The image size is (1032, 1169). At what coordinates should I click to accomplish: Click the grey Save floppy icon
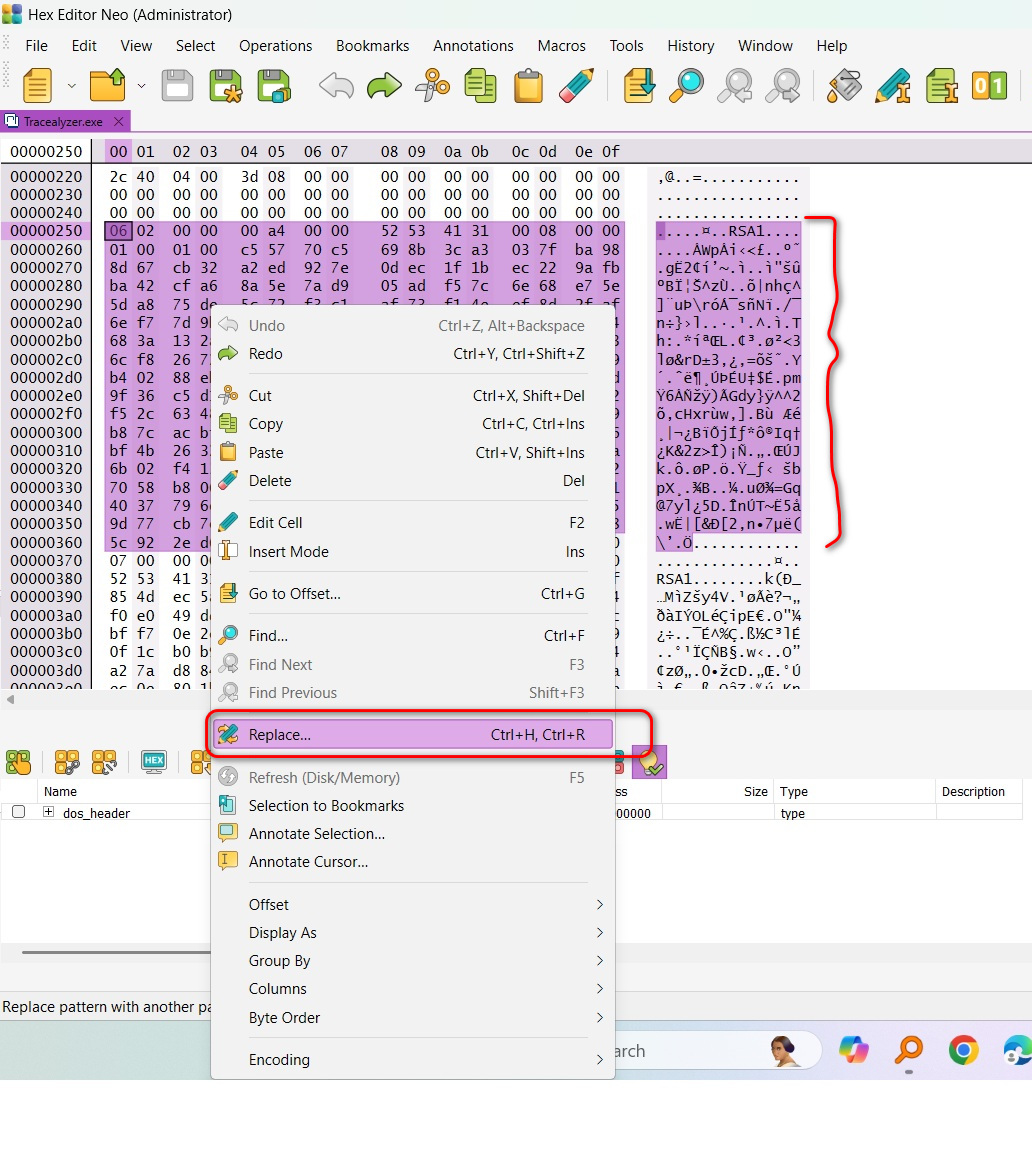pyautogui.click(x=177, y=86)
